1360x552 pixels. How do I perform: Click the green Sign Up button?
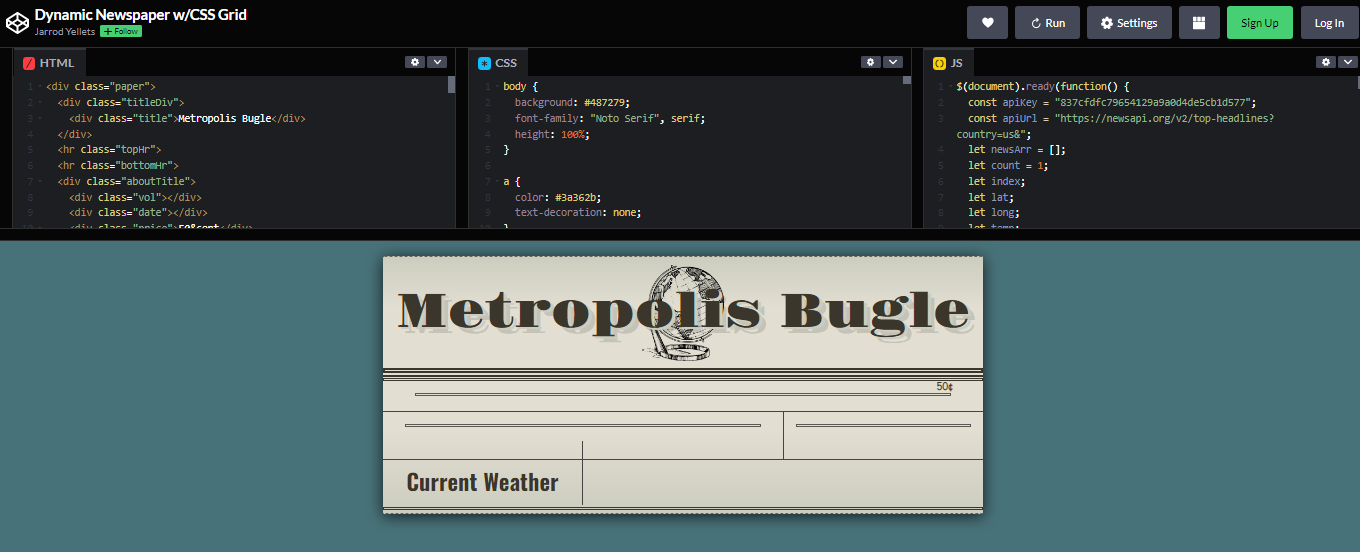click(1260, 23)
